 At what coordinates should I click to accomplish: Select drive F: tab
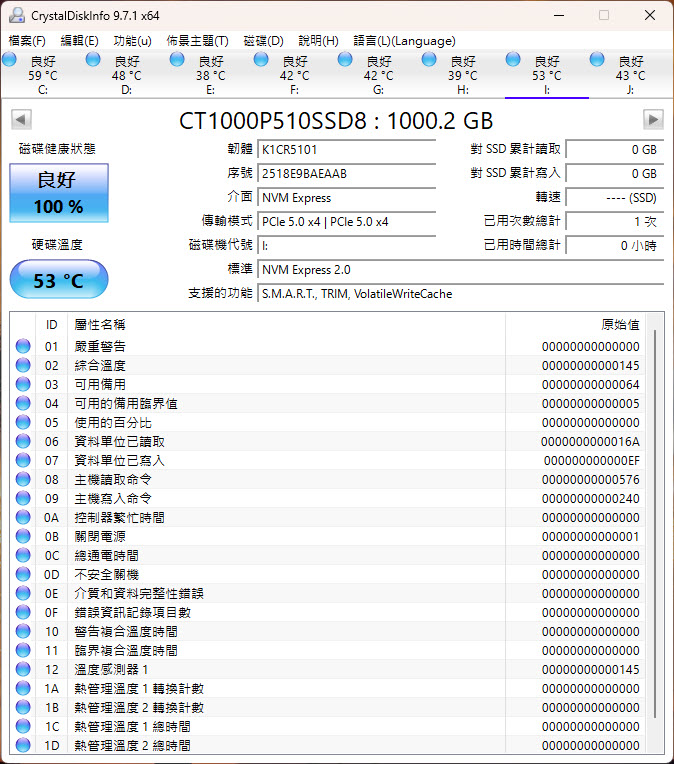[294, 75]
